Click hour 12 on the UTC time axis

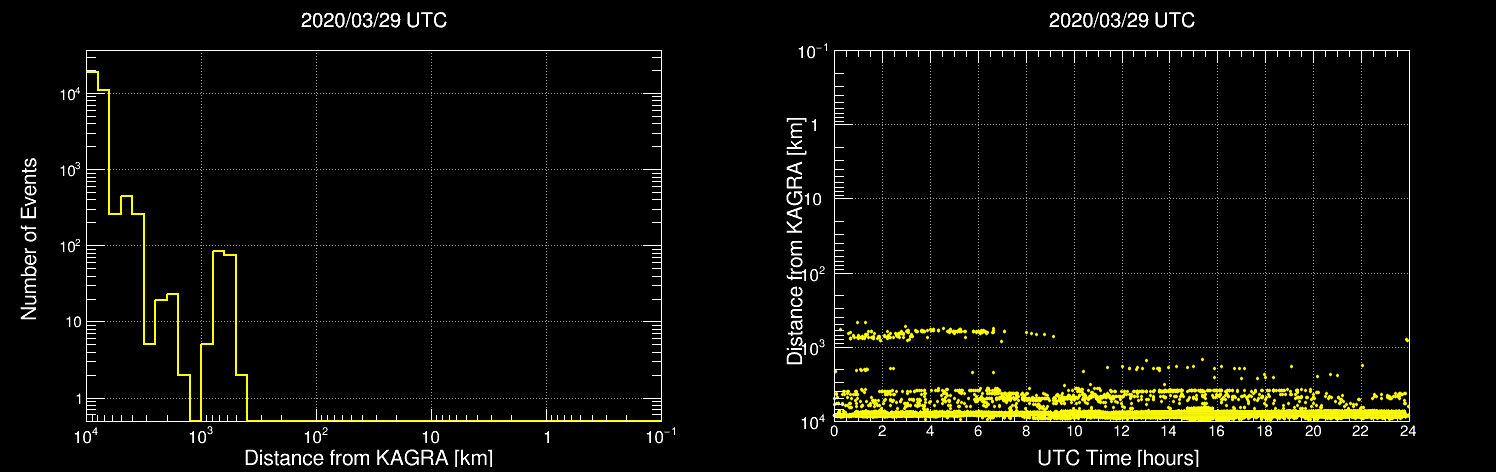point(1122,432)
